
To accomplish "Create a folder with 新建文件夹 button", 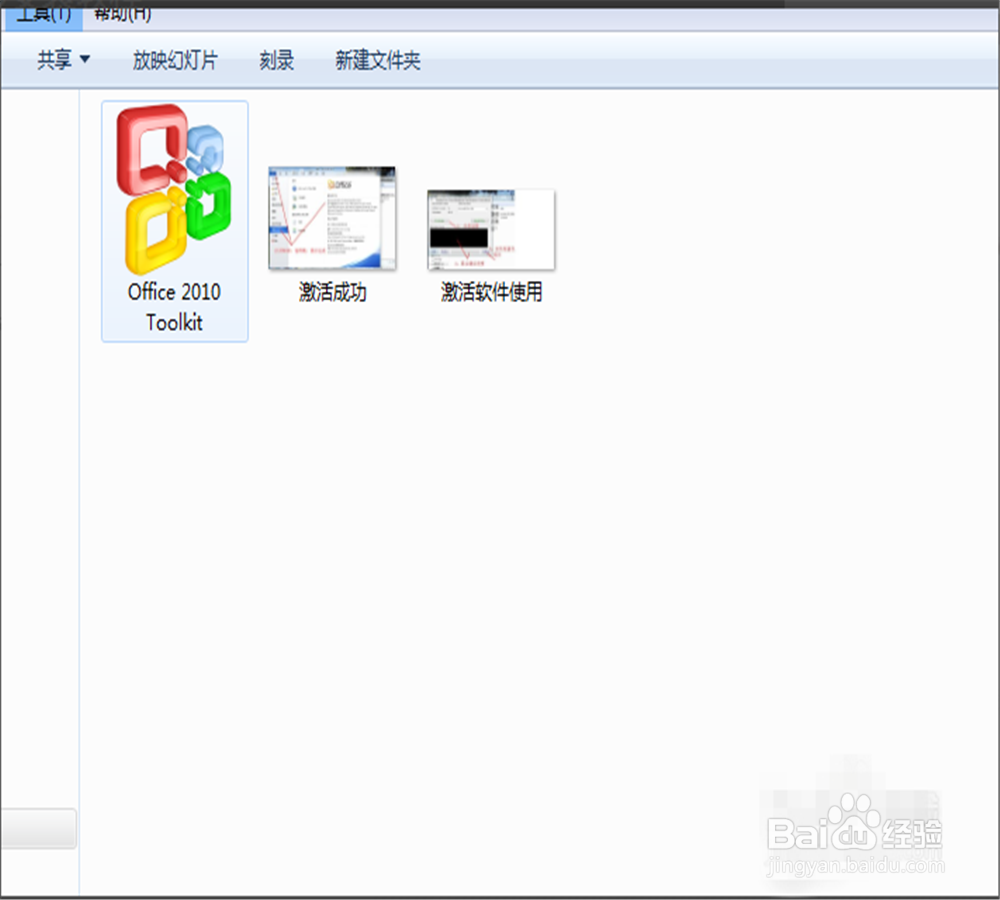I will pyautogui.click(x=378, y=60).
